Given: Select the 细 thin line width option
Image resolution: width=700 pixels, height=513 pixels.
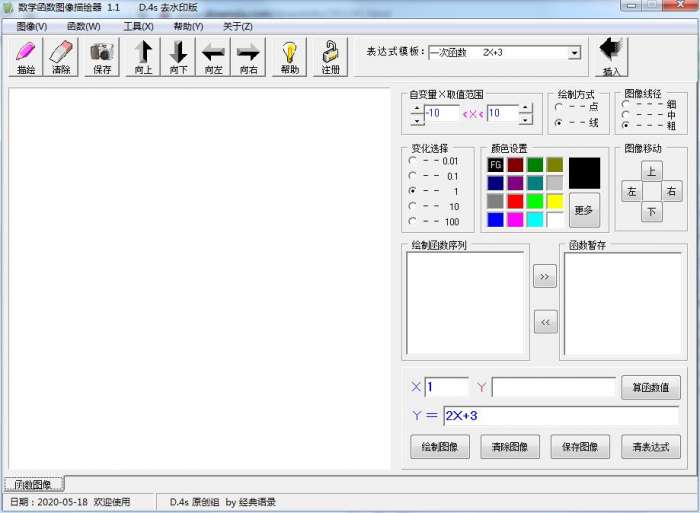Looking at the screenshot, I should pyautogui.click(x=625, y=103).
